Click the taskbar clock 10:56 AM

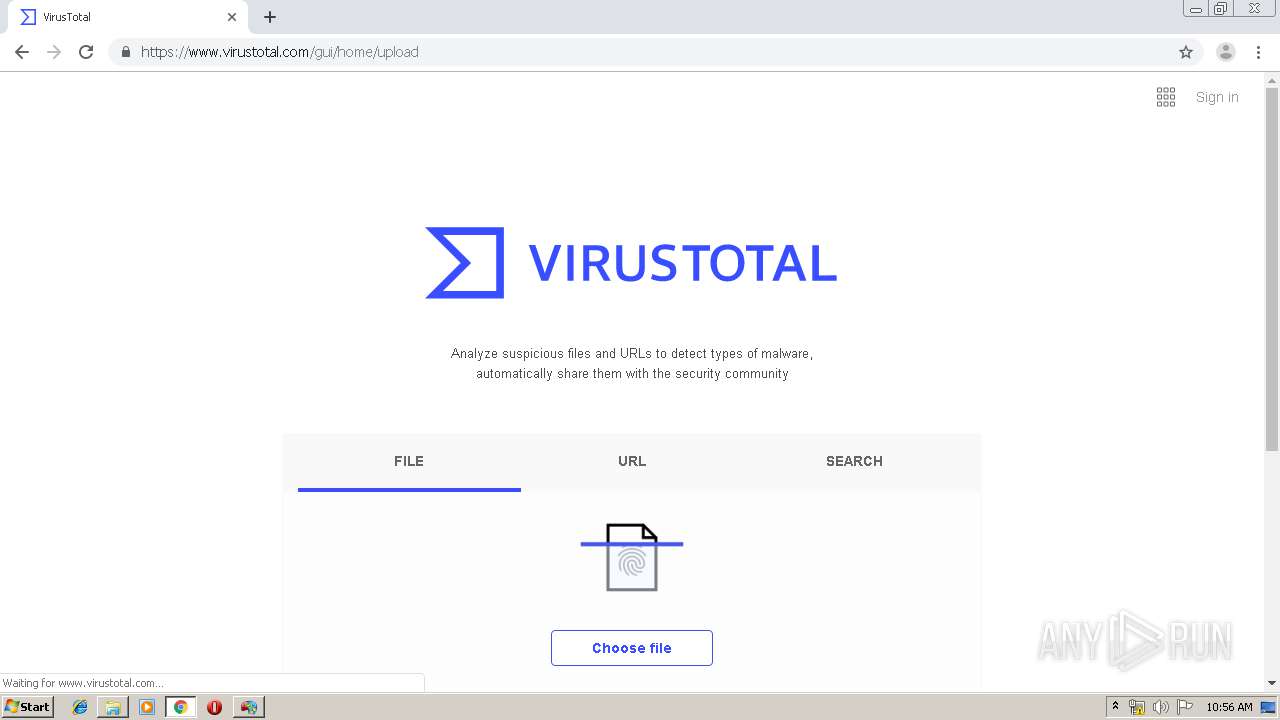[x=1229, y=707]
